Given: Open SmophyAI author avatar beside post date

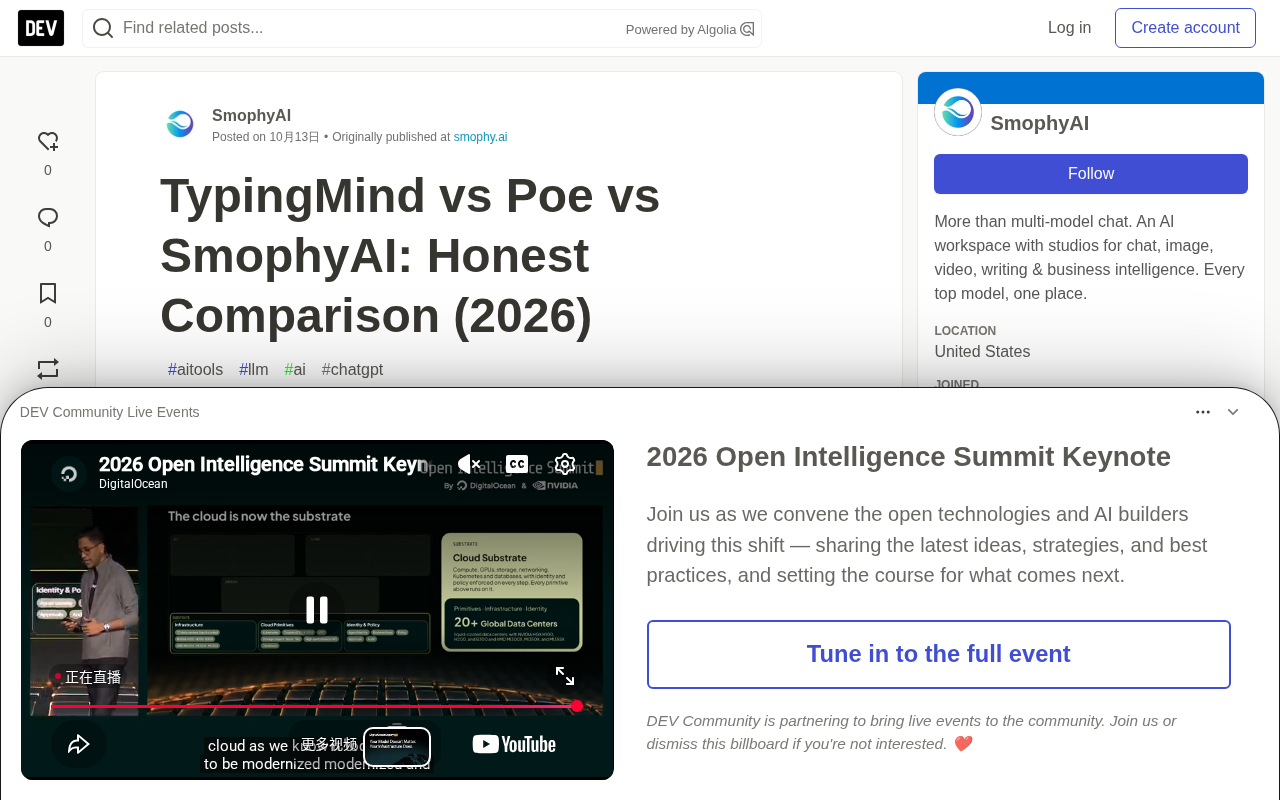Looking at the screenshot, I should pyautogui.click(x=180, y=124).
